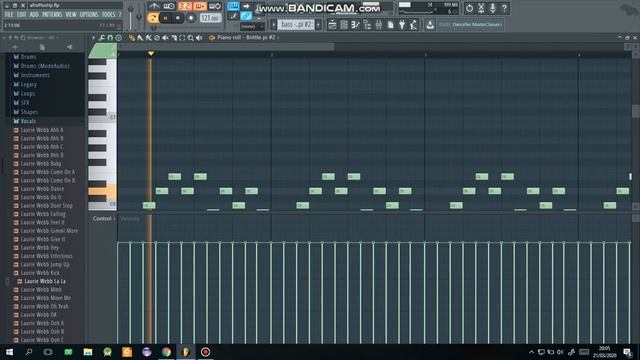
Task: Toggle typing keyboard to piano button
Action: (x=233, y=6)
